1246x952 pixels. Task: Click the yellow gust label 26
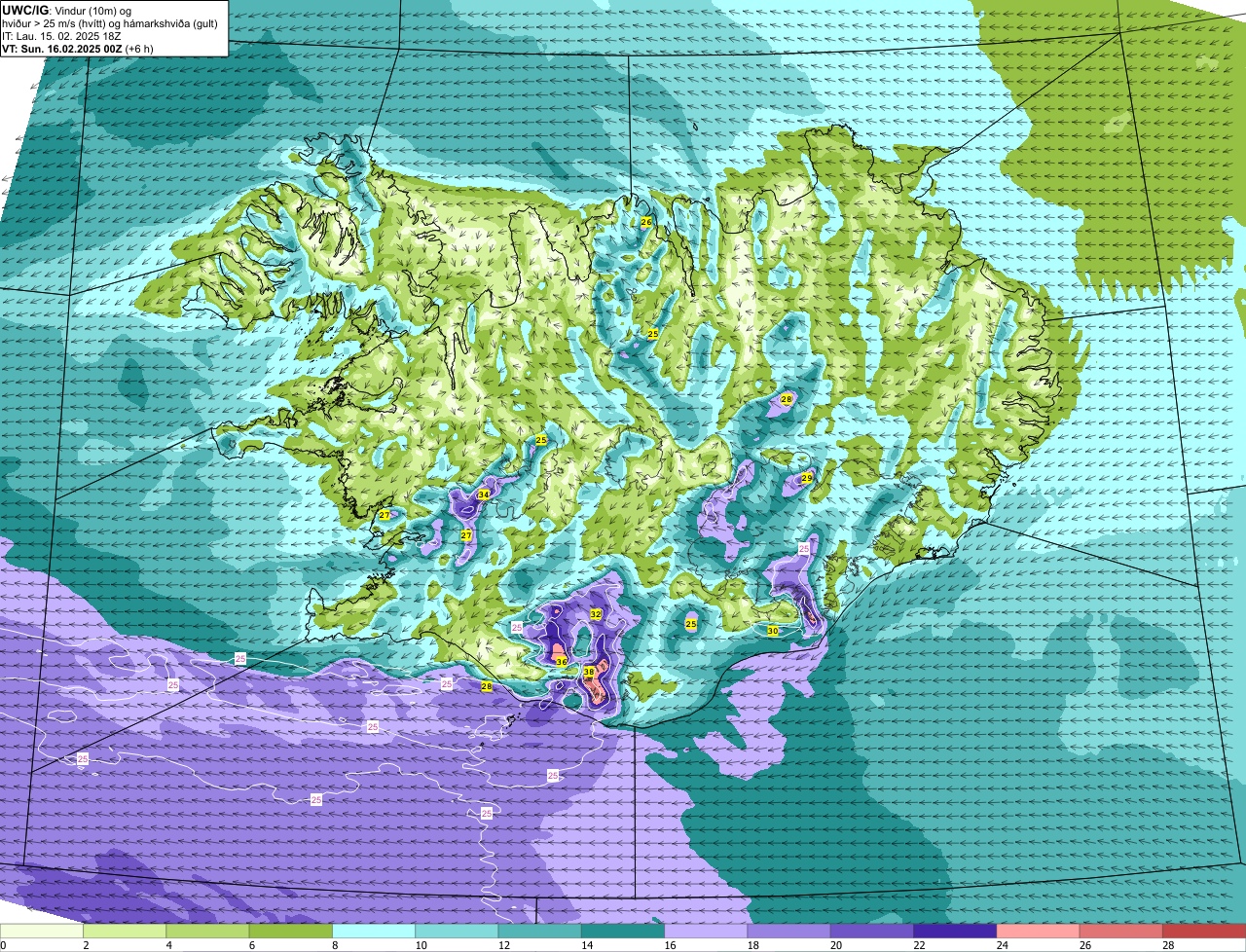646,222
